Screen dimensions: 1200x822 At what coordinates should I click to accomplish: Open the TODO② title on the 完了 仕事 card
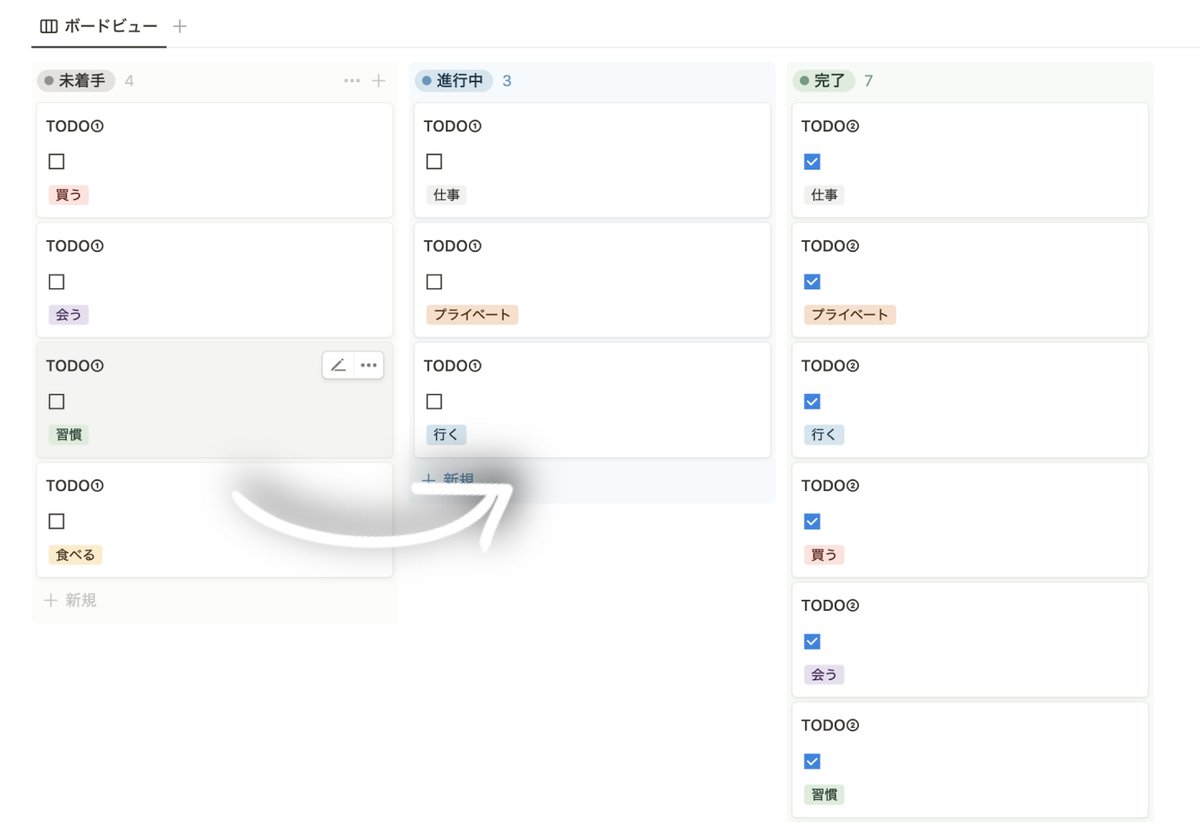[x=831, y=126]
